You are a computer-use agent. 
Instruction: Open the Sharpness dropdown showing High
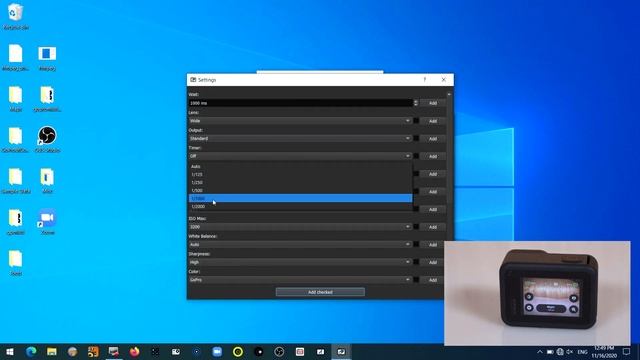[x=300, y=262]
